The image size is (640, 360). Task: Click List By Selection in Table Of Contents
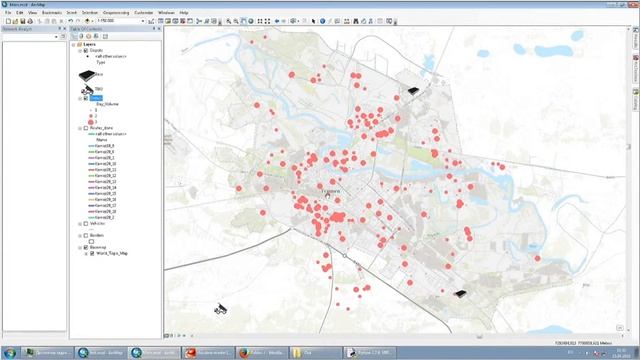(x=96, y=36)
